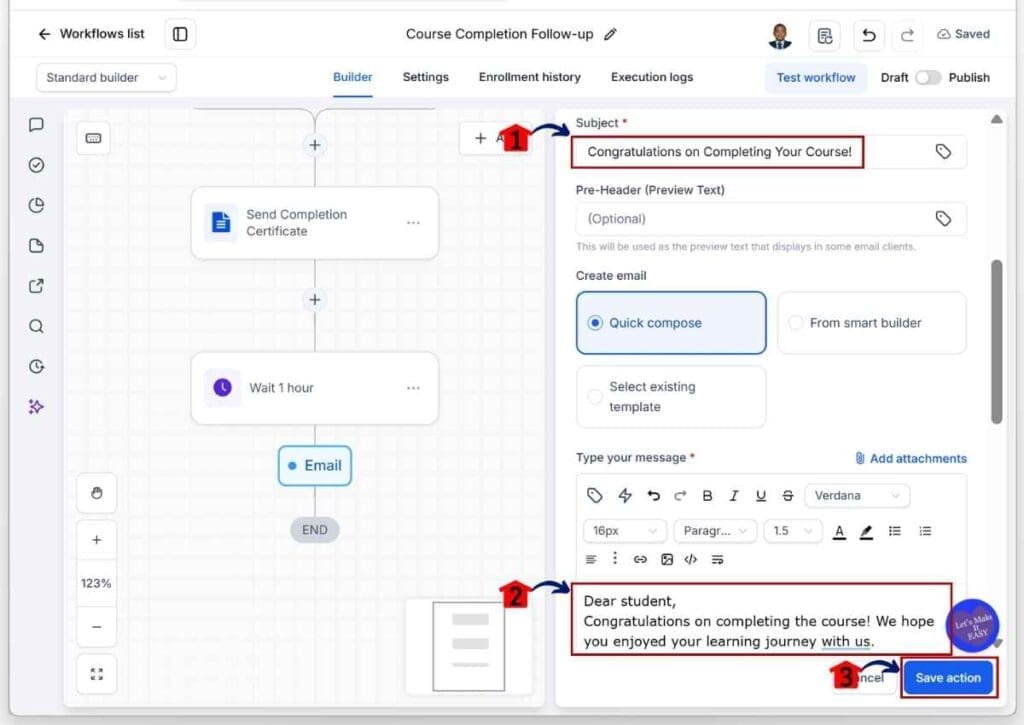Choose the text color underlined A icon

839,531
